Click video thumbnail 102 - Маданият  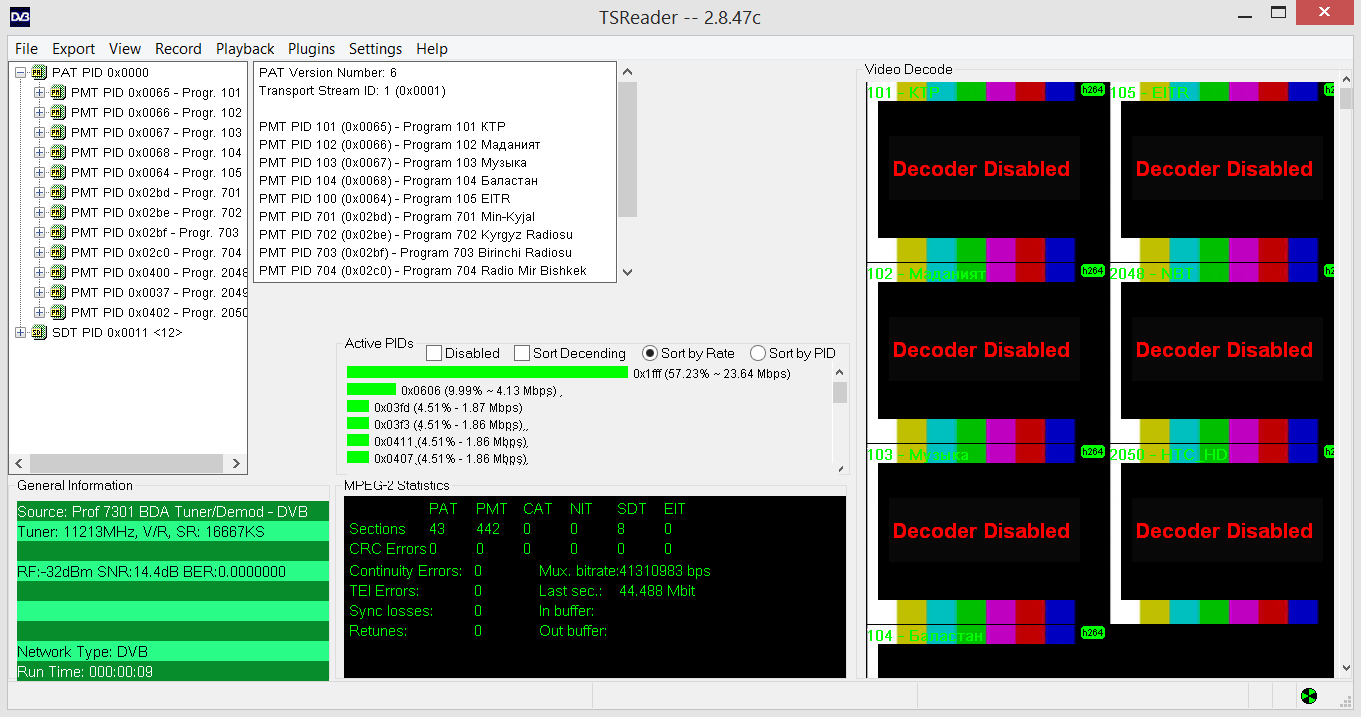[986, 353]
